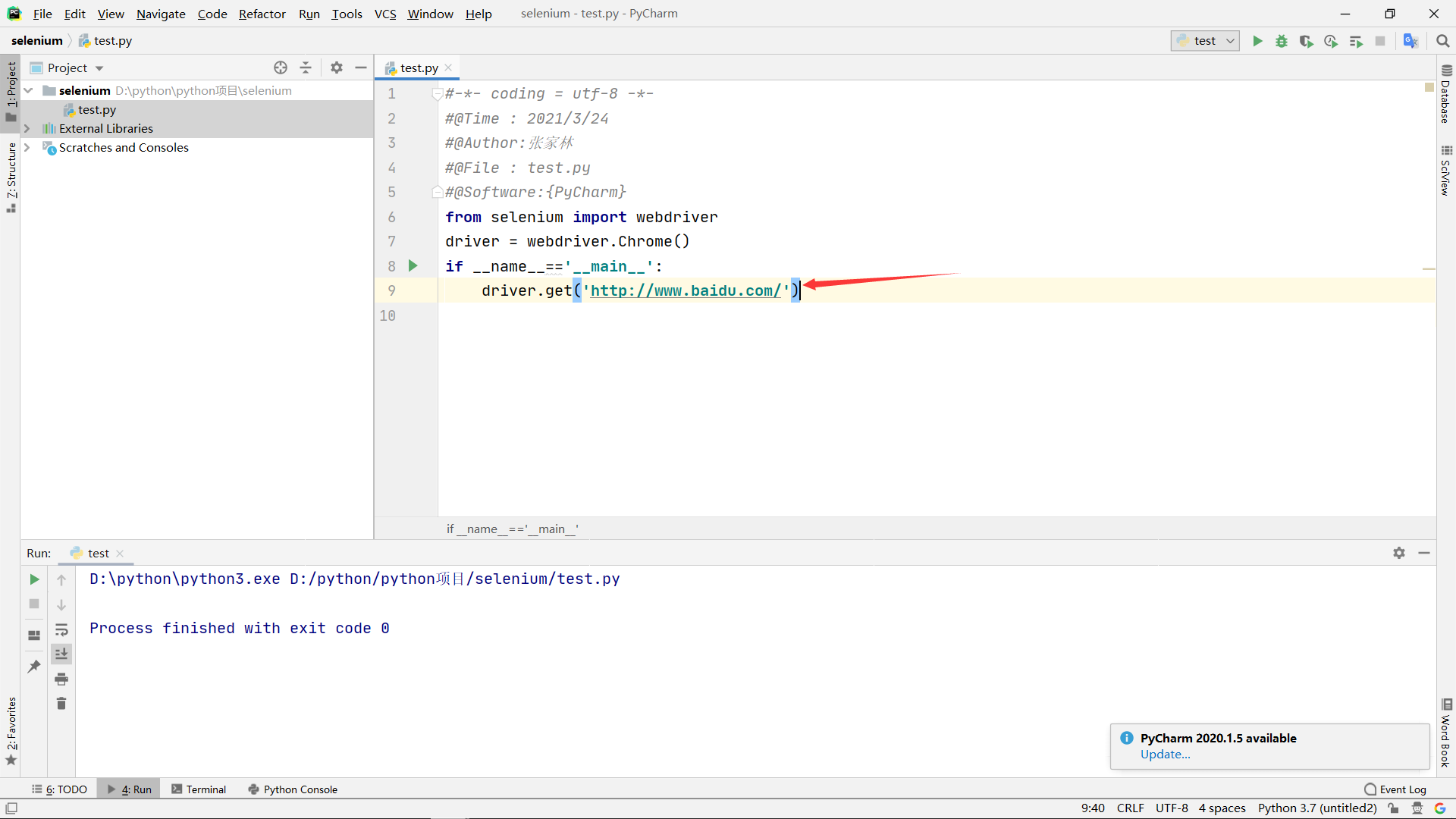Expand External Libraries tree node
This screenshot has width=1456, height=819.
(27, 128)
